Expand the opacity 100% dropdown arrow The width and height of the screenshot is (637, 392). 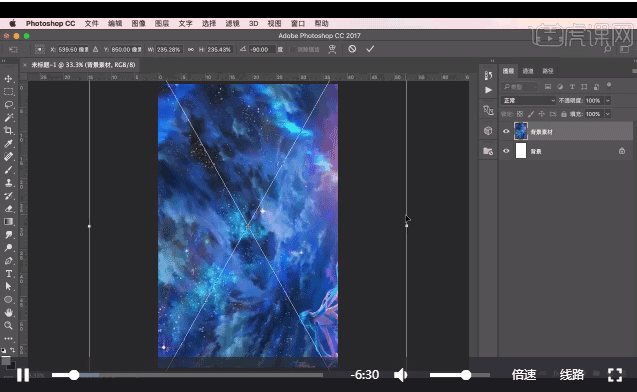608,100
